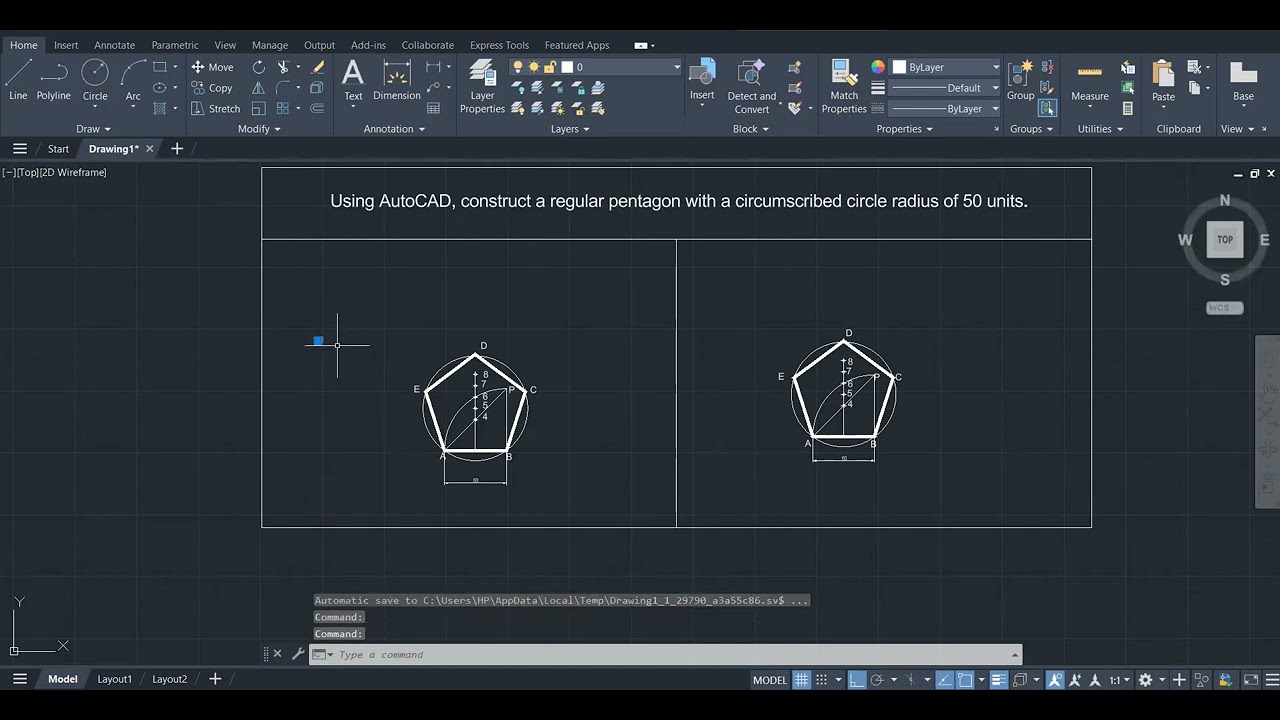Click the Group tool

[1020, 80]
